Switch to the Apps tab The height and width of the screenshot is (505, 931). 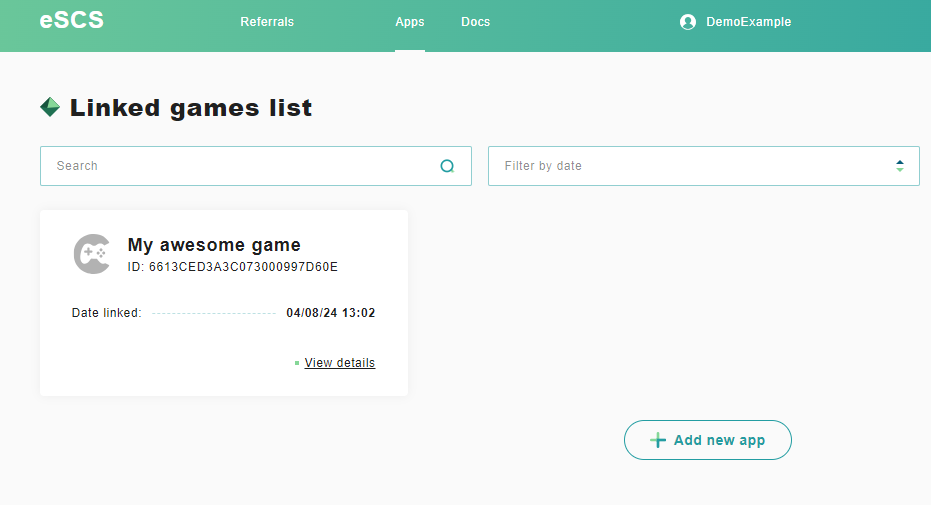[x=409, y=22]
